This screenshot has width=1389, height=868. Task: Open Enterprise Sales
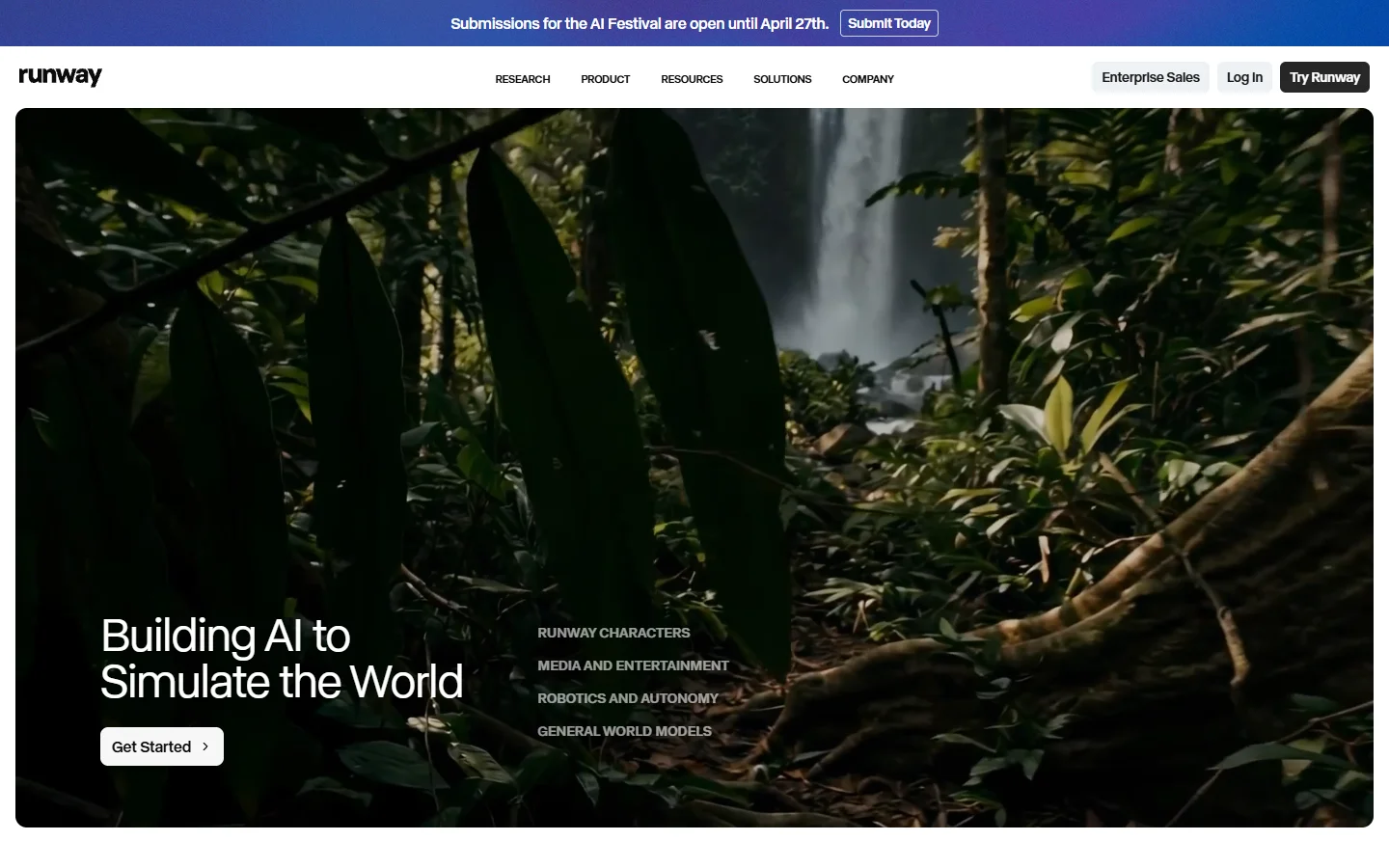pyautogui.click(x=1150, y=76)
